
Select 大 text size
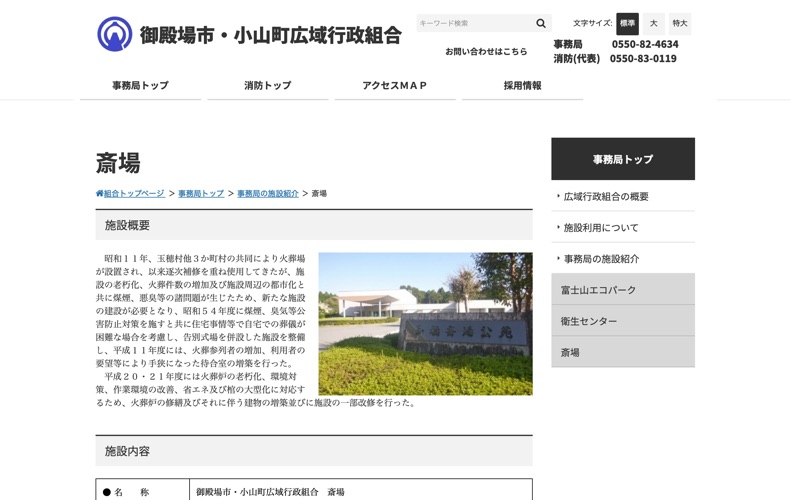(x=654, y=23)
